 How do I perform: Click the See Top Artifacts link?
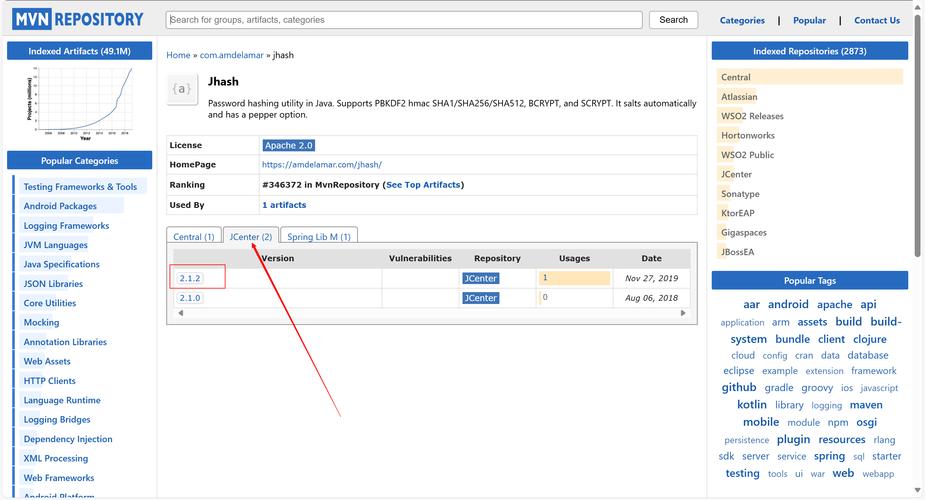coord(423,185)
